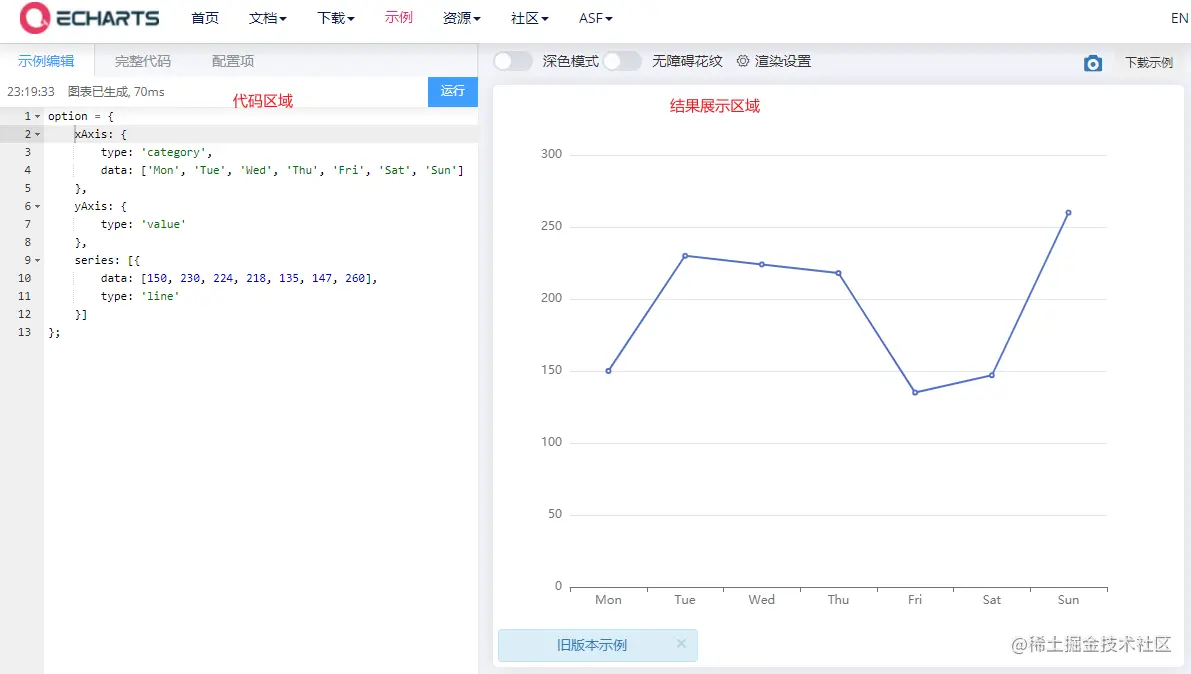This screenshot has height=674, width=1191.
Task: Click xAxis data array code line
Action: point(282,170)
